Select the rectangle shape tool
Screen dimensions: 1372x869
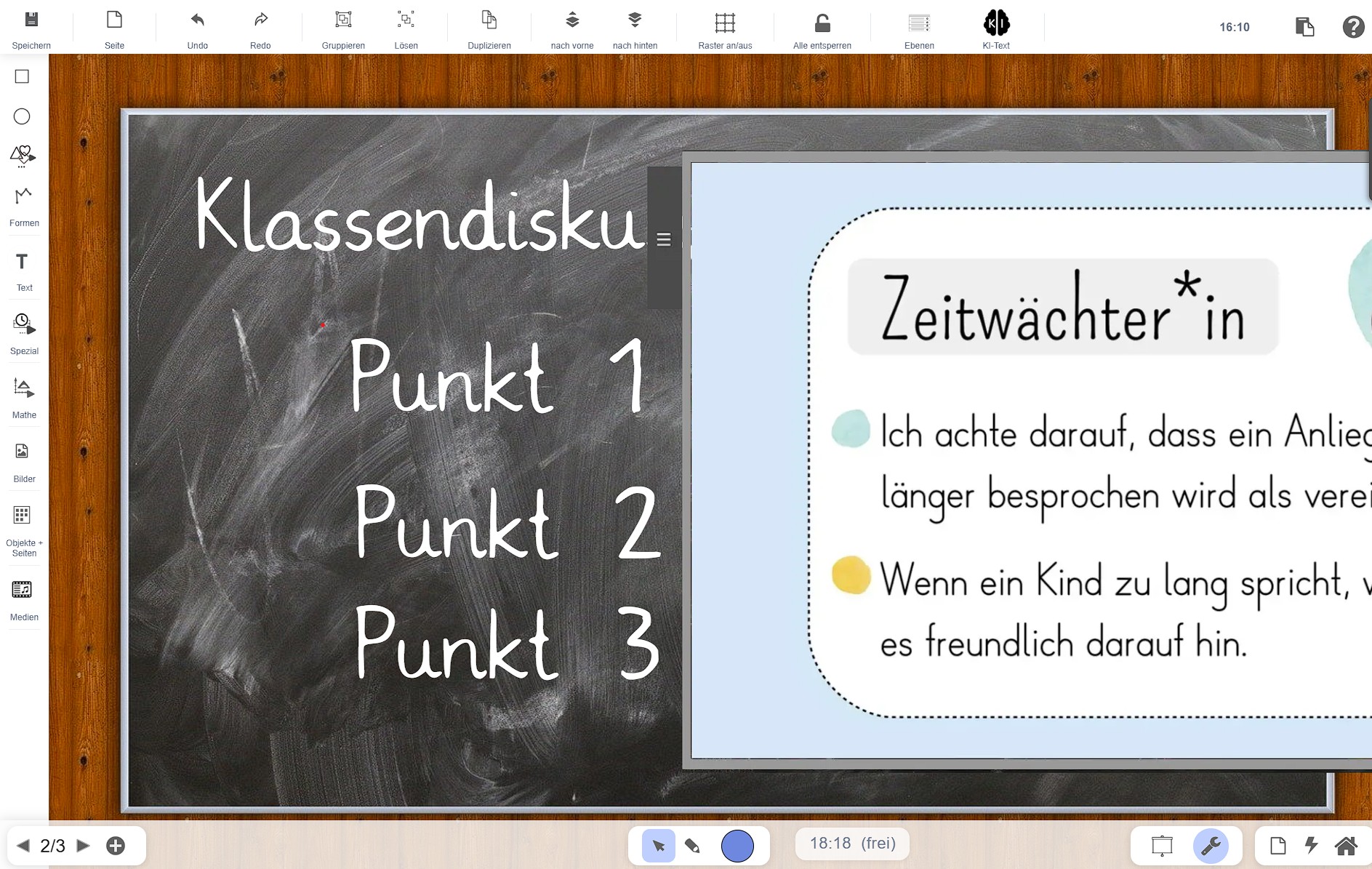pos(22,76)
